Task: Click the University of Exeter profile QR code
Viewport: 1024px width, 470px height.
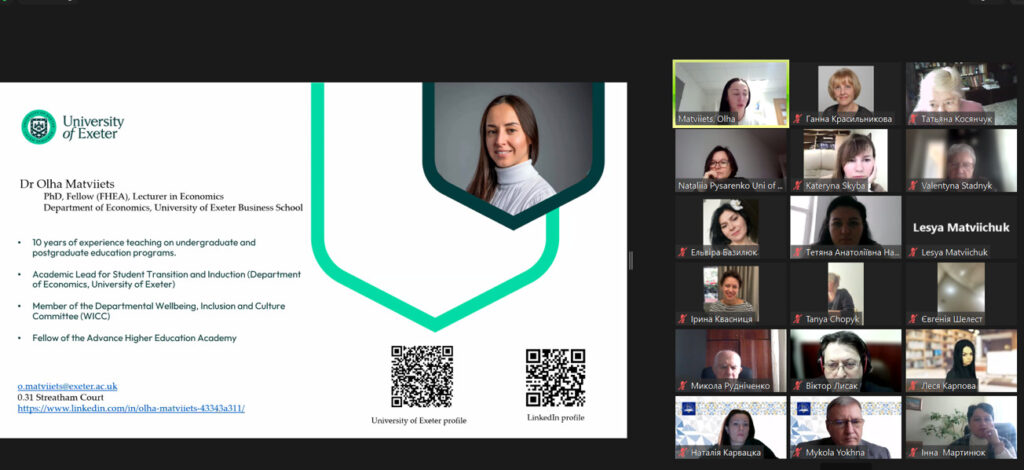Action: [421, 376]
